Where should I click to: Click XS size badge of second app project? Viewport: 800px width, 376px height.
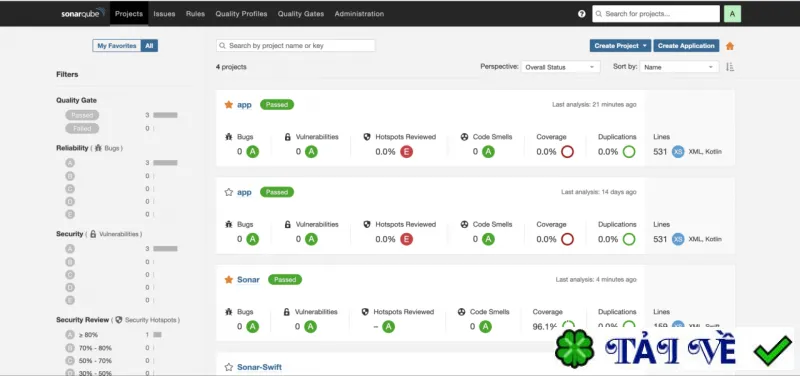tap(678, 239)
